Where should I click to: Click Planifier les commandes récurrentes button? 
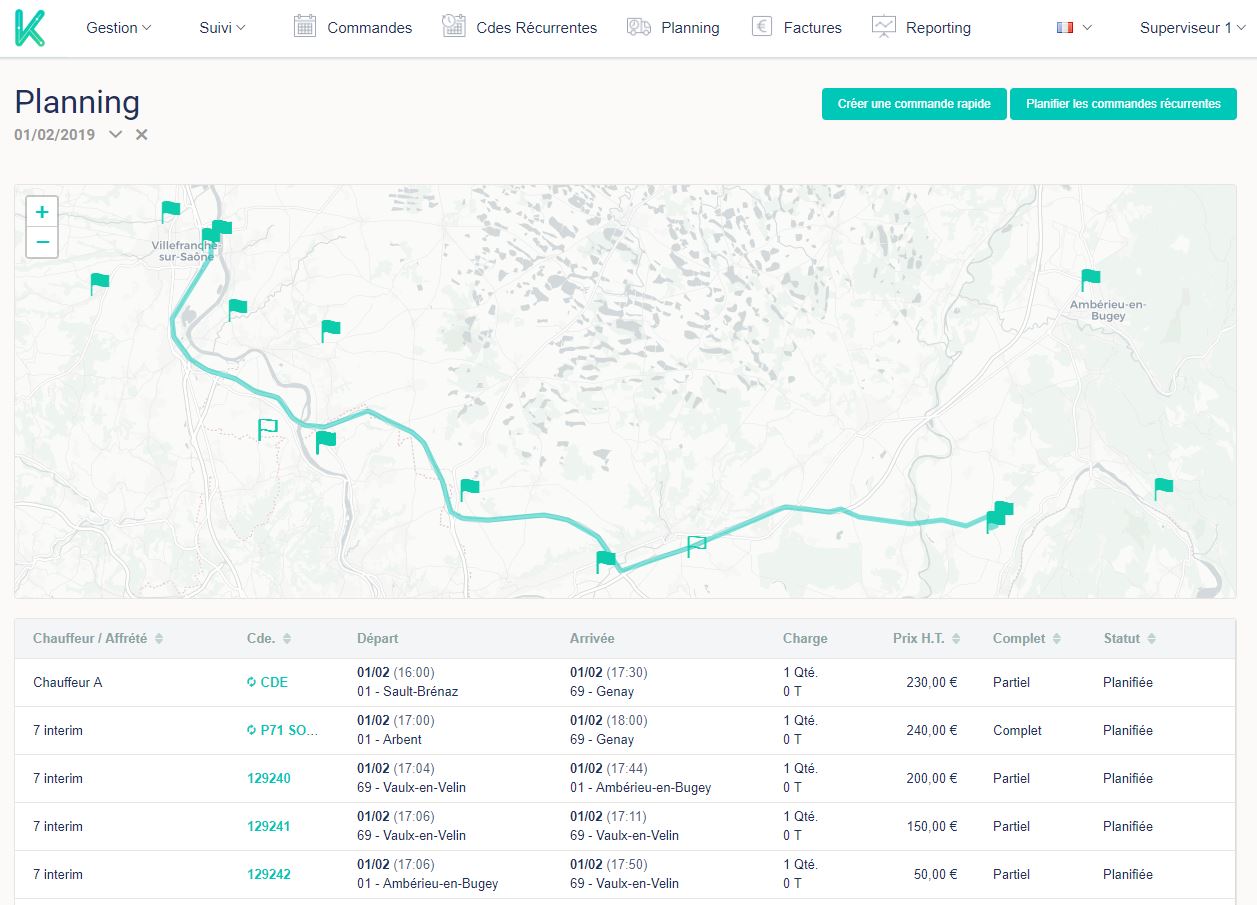click(x=1123, y=104)
